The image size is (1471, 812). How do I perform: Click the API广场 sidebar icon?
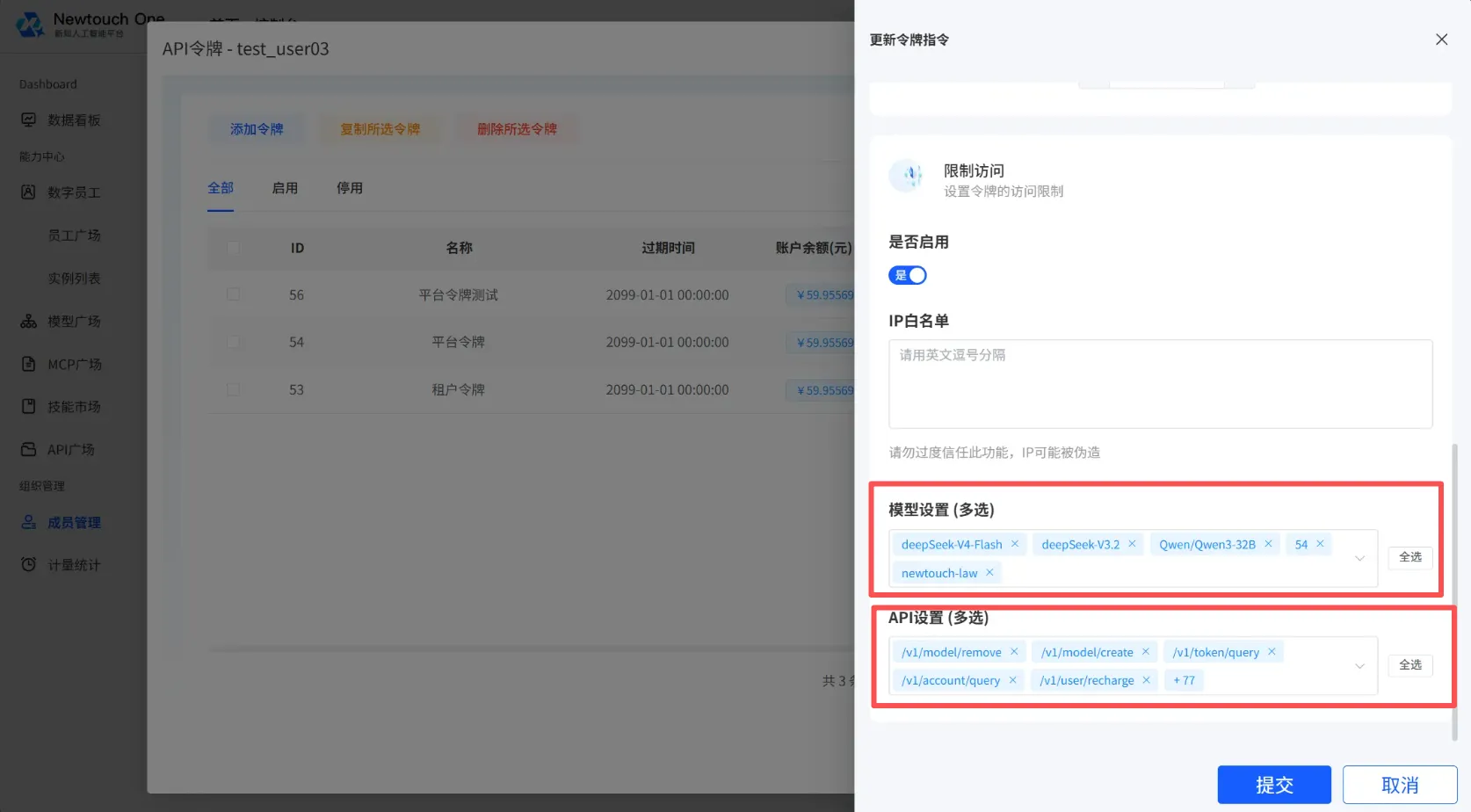pyautogui.click(x=29, y=449)
